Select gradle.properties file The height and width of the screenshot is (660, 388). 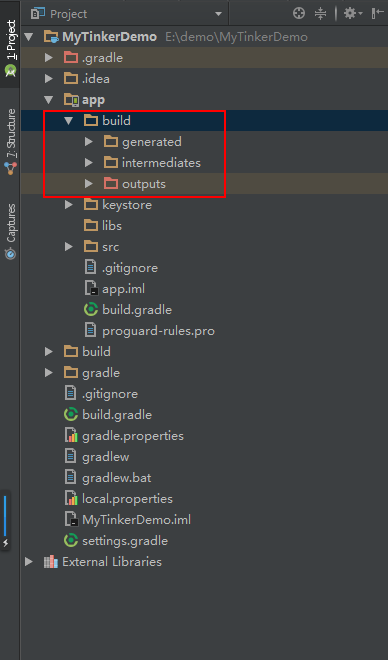(x=133, y=436)
